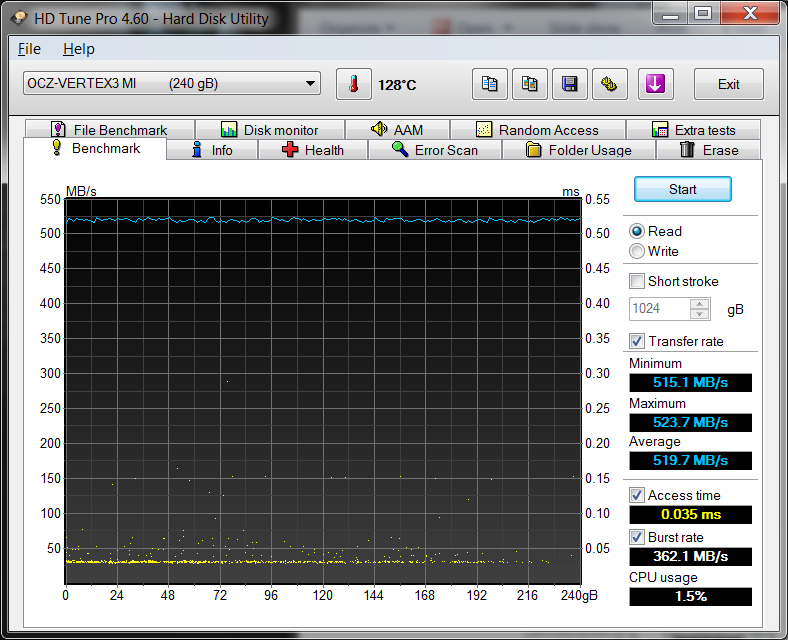Click the purple down arrow icon
Viewport: 788px width, 640px height.
coord(655,85)
